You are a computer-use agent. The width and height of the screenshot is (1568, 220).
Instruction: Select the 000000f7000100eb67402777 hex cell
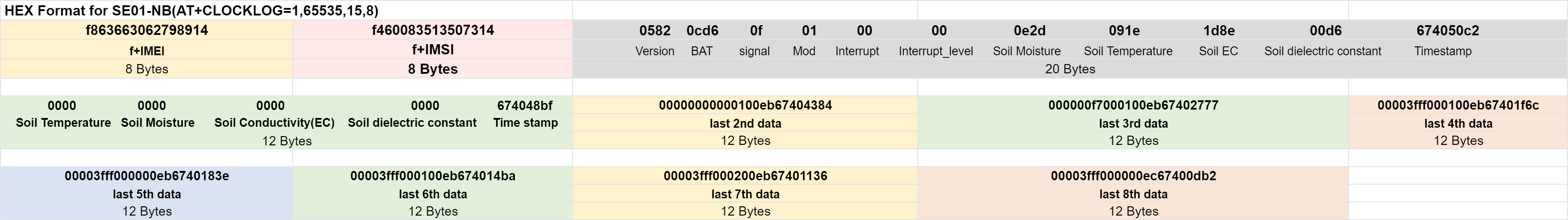(1133, 105)
